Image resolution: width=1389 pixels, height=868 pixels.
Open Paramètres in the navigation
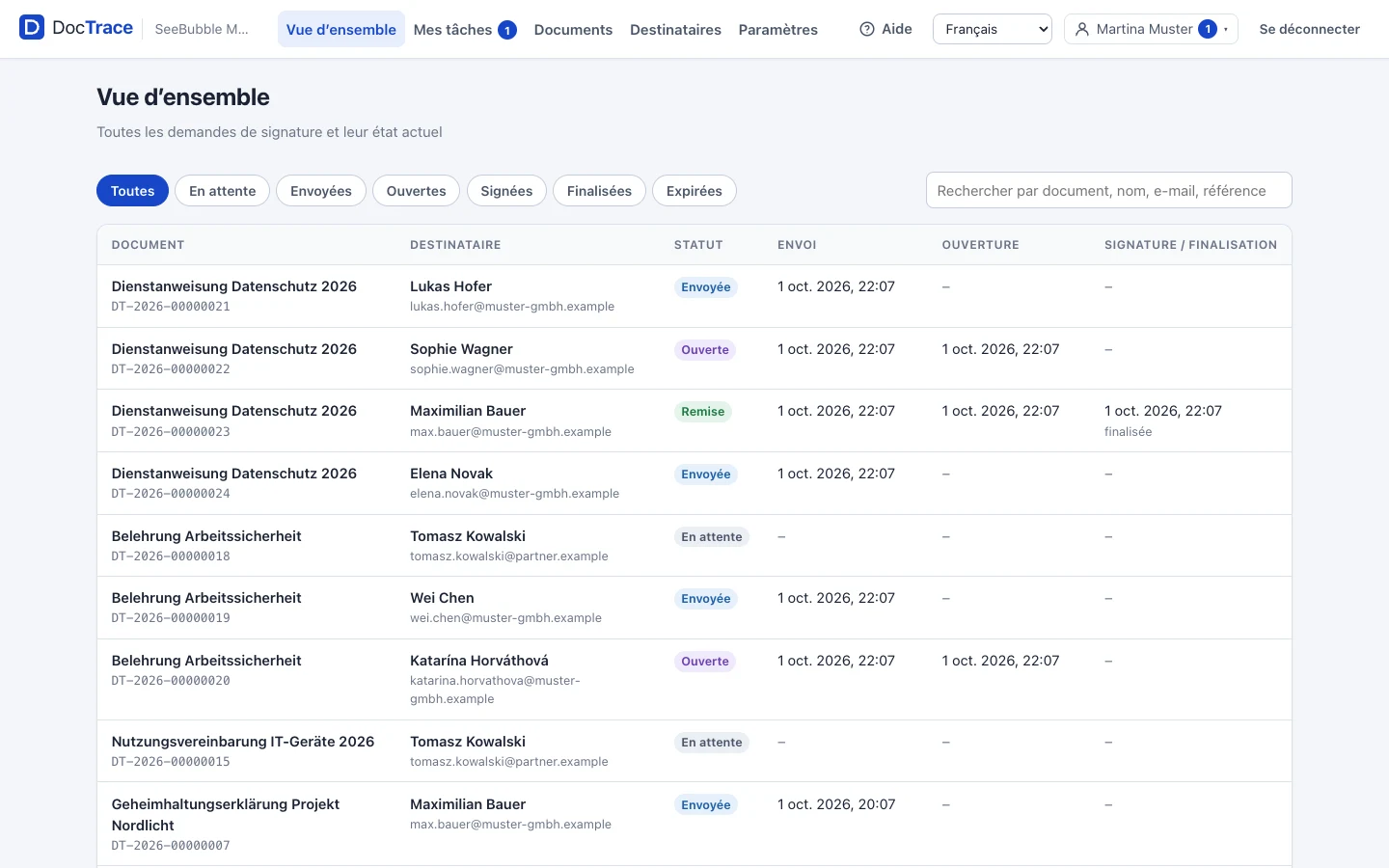tap(778, 29)
